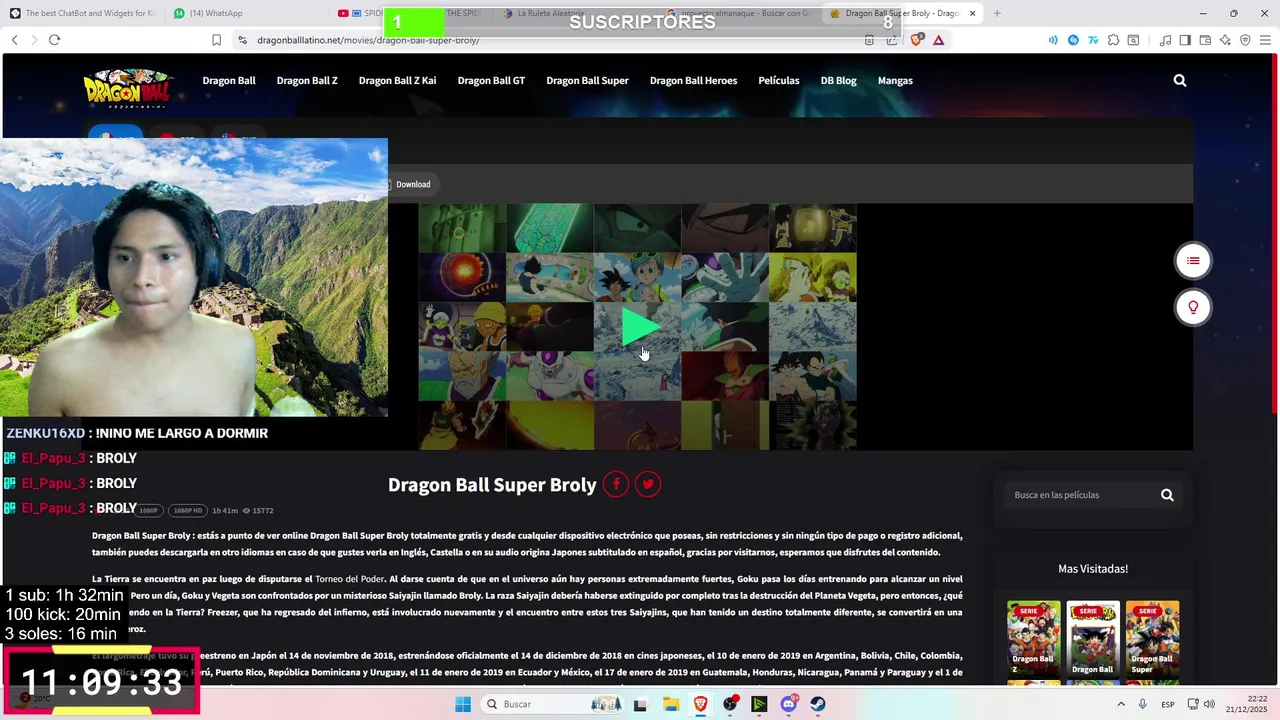Open the Dragon Ball Heroes menu item
The image size is (1280, 720).
point(693,80)
